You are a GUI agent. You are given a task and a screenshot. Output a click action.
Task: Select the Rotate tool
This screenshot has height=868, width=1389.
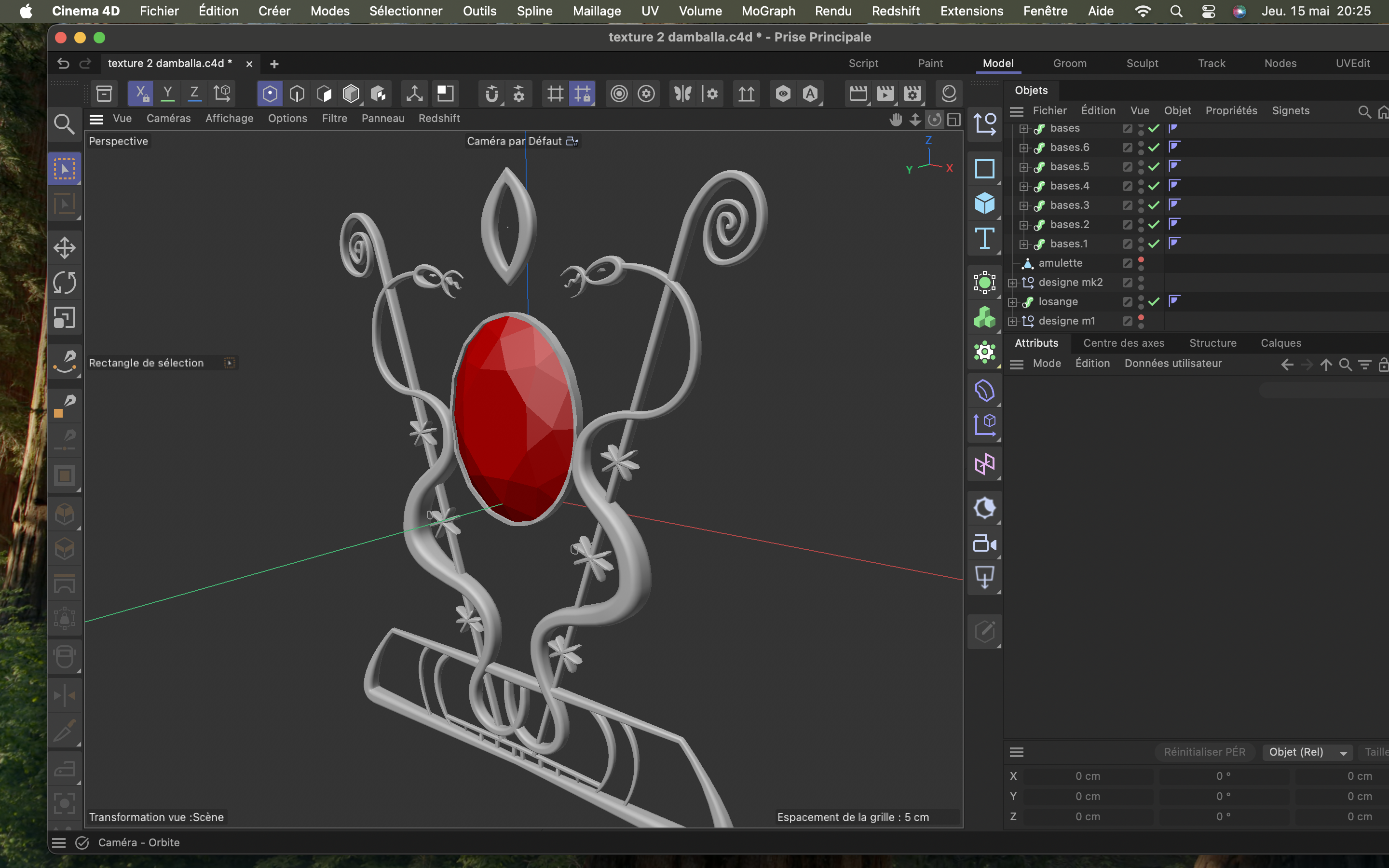tap(64, 283)
